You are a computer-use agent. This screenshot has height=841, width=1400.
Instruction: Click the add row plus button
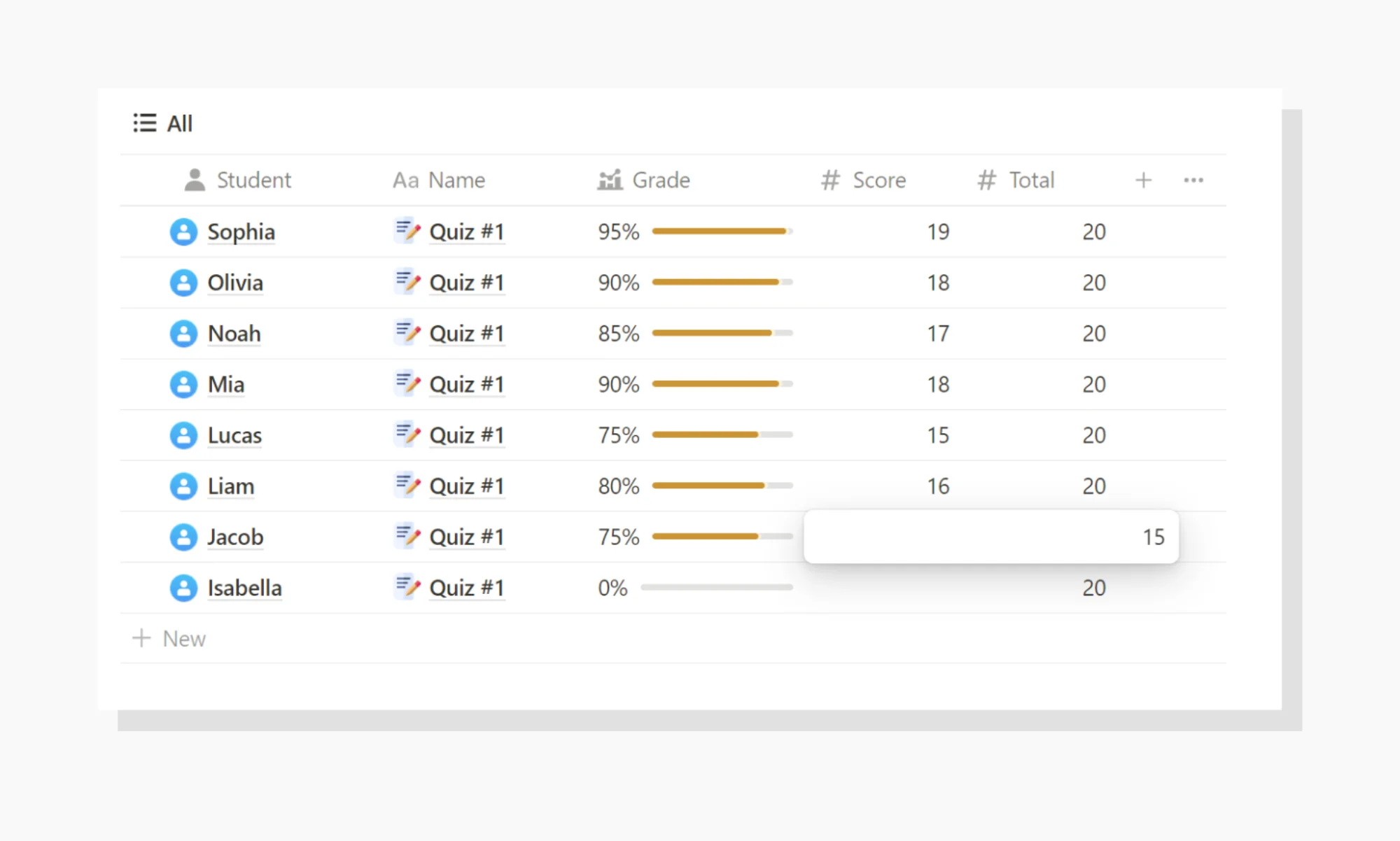(140, 638)
